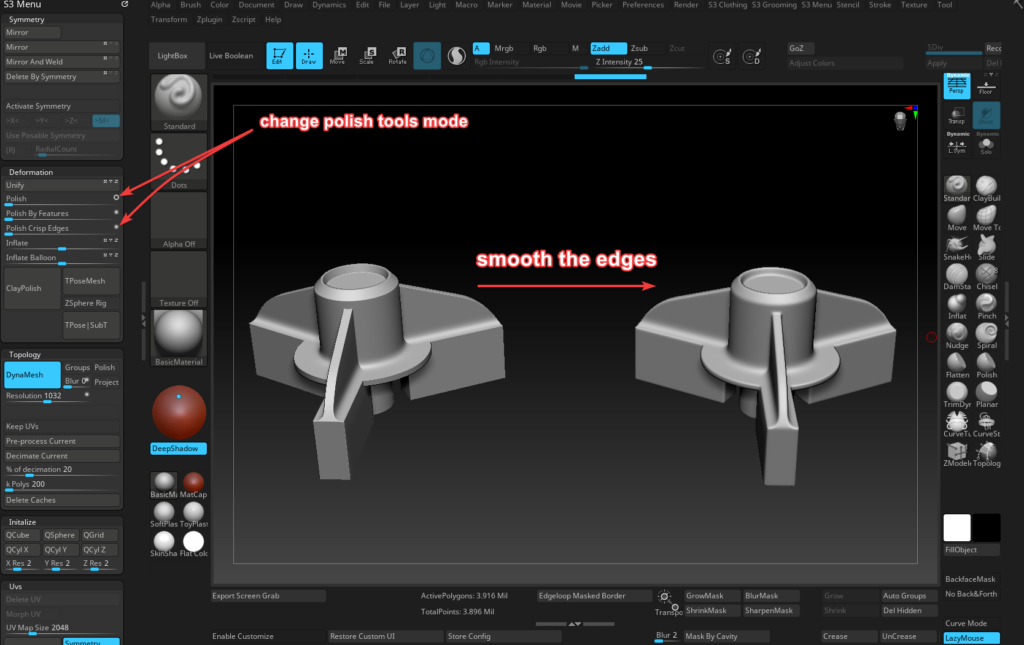Click the Scale toolbar icon
Image resolution: width=1024 pixels, height=645 pixels.
point(369,55)
